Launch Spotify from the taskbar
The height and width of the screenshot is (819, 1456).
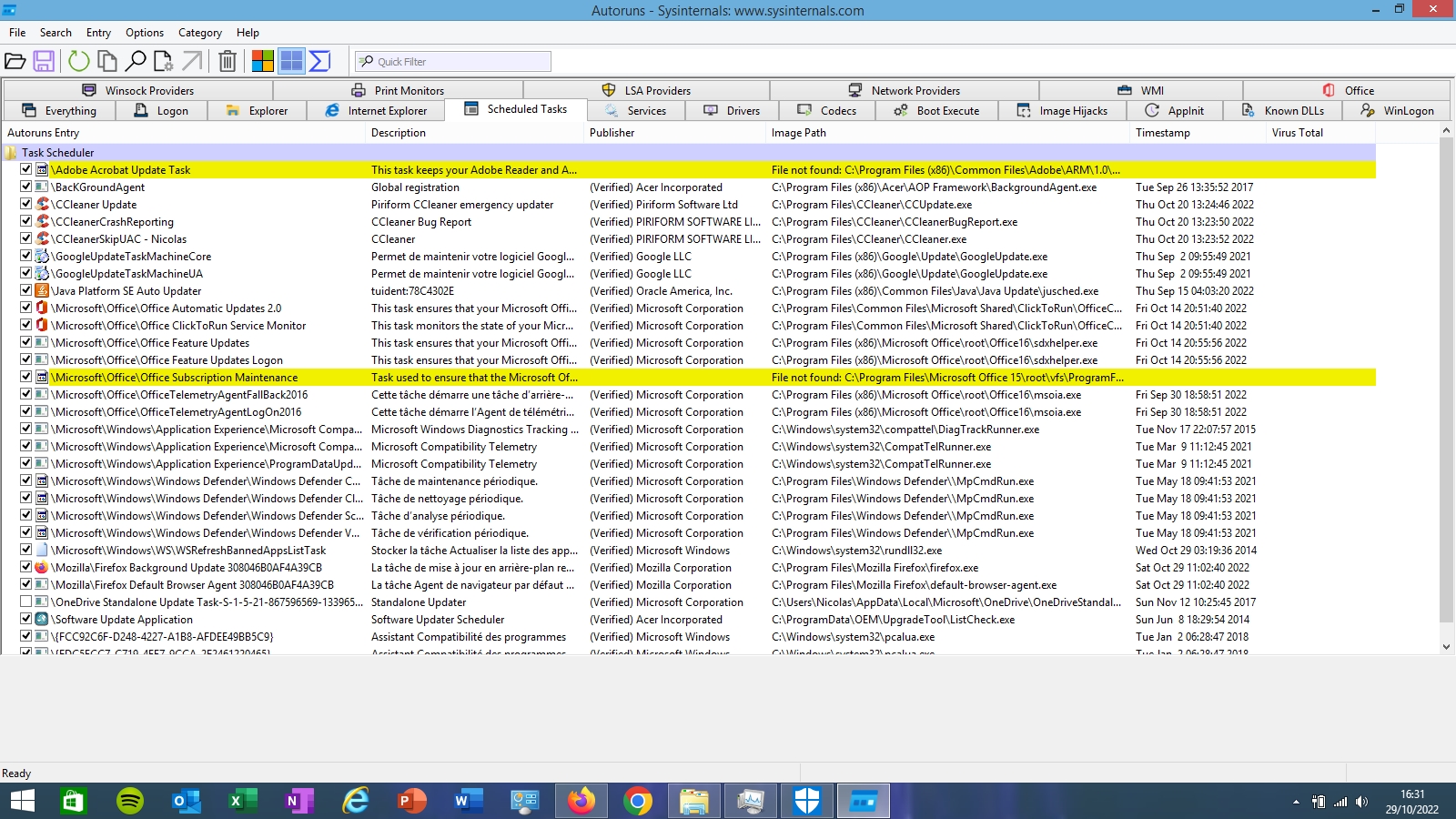click(x=130, y=801)
